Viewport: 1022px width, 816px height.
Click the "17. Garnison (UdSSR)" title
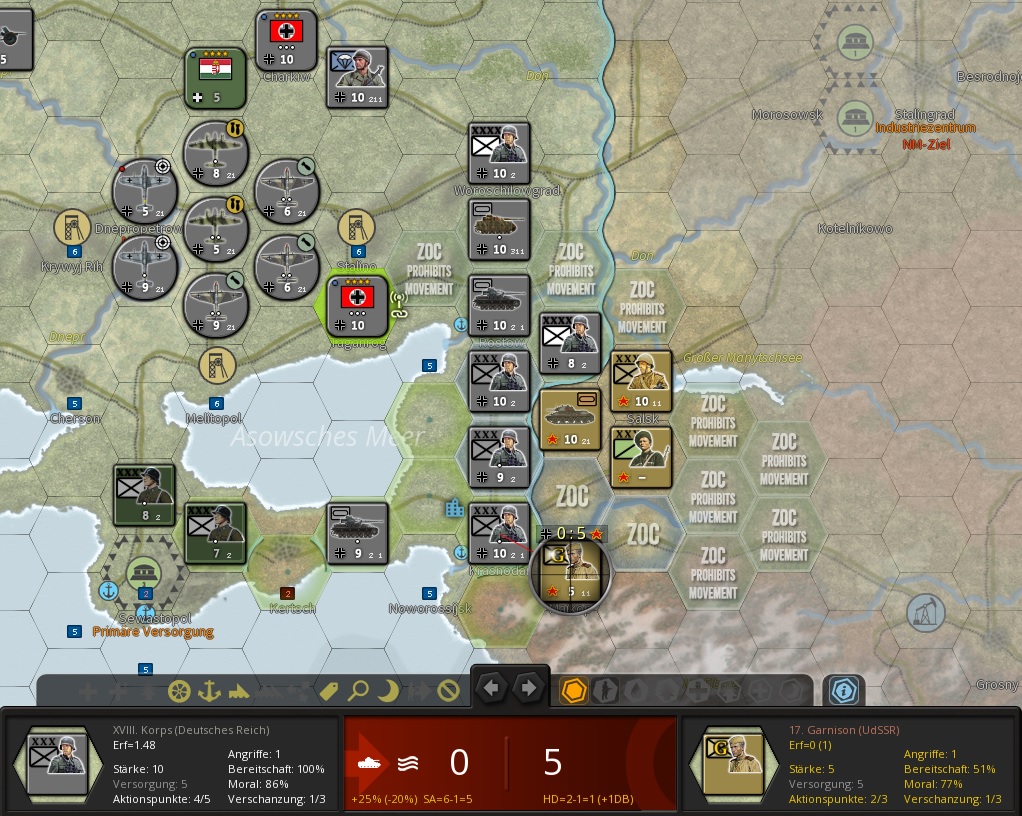pyautogui.click(x=844, y=730)
